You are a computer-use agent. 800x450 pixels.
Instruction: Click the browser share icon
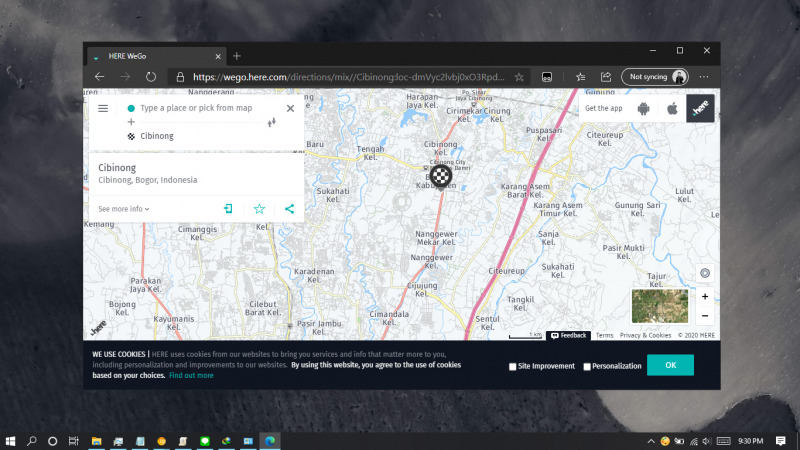(606, 77)
